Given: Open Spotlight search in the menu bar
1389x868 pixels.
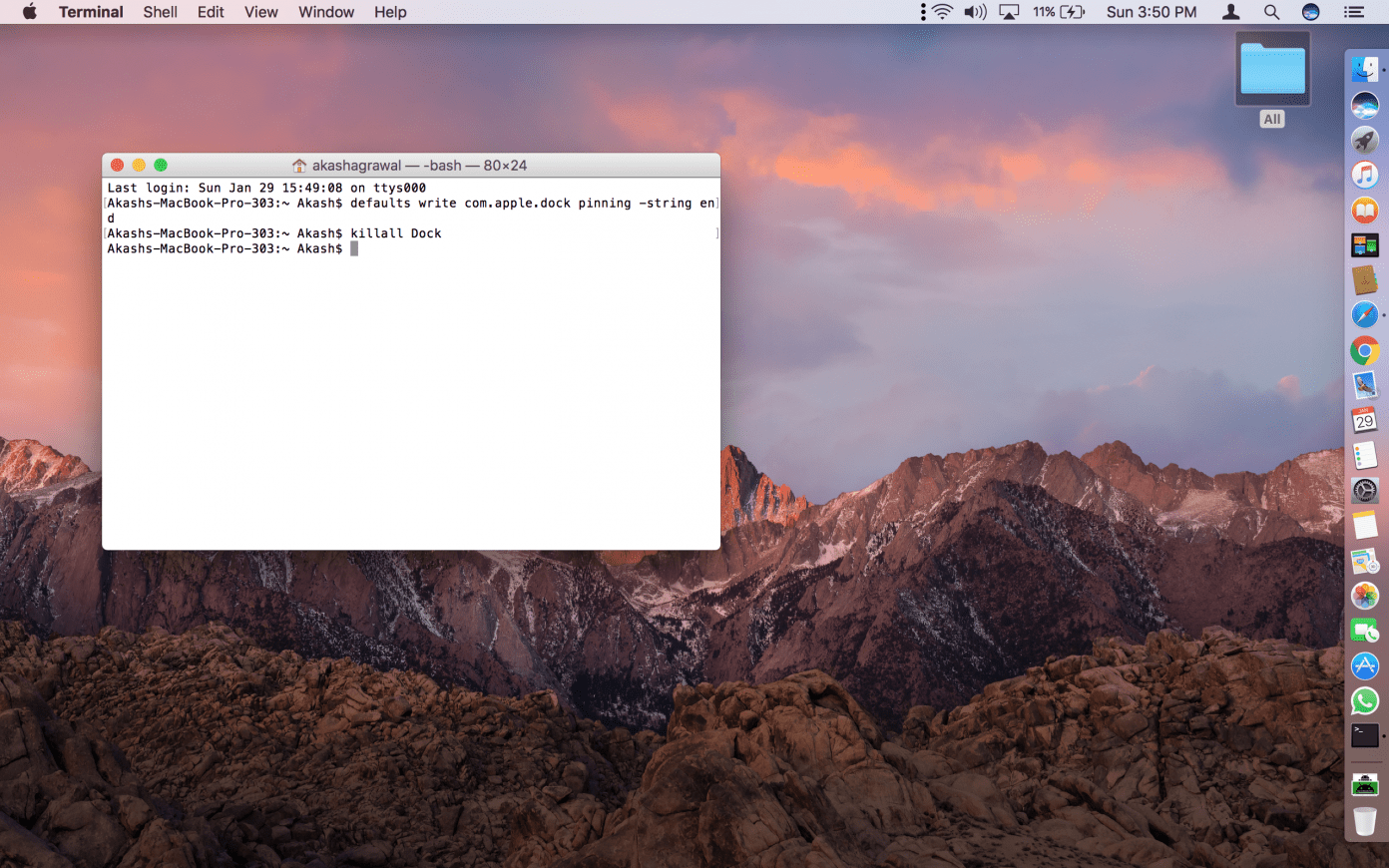Looking at the screenshot, I should [x=1271, y=12].
